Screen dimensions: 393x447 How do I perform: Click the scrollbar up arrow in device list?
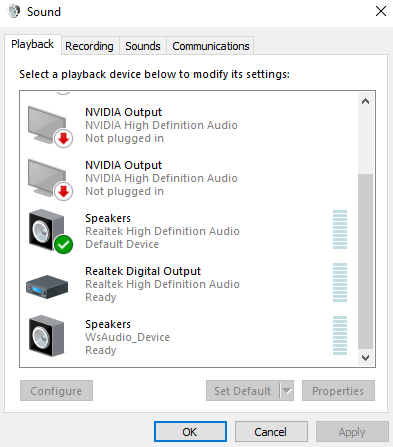coord(365,101)
